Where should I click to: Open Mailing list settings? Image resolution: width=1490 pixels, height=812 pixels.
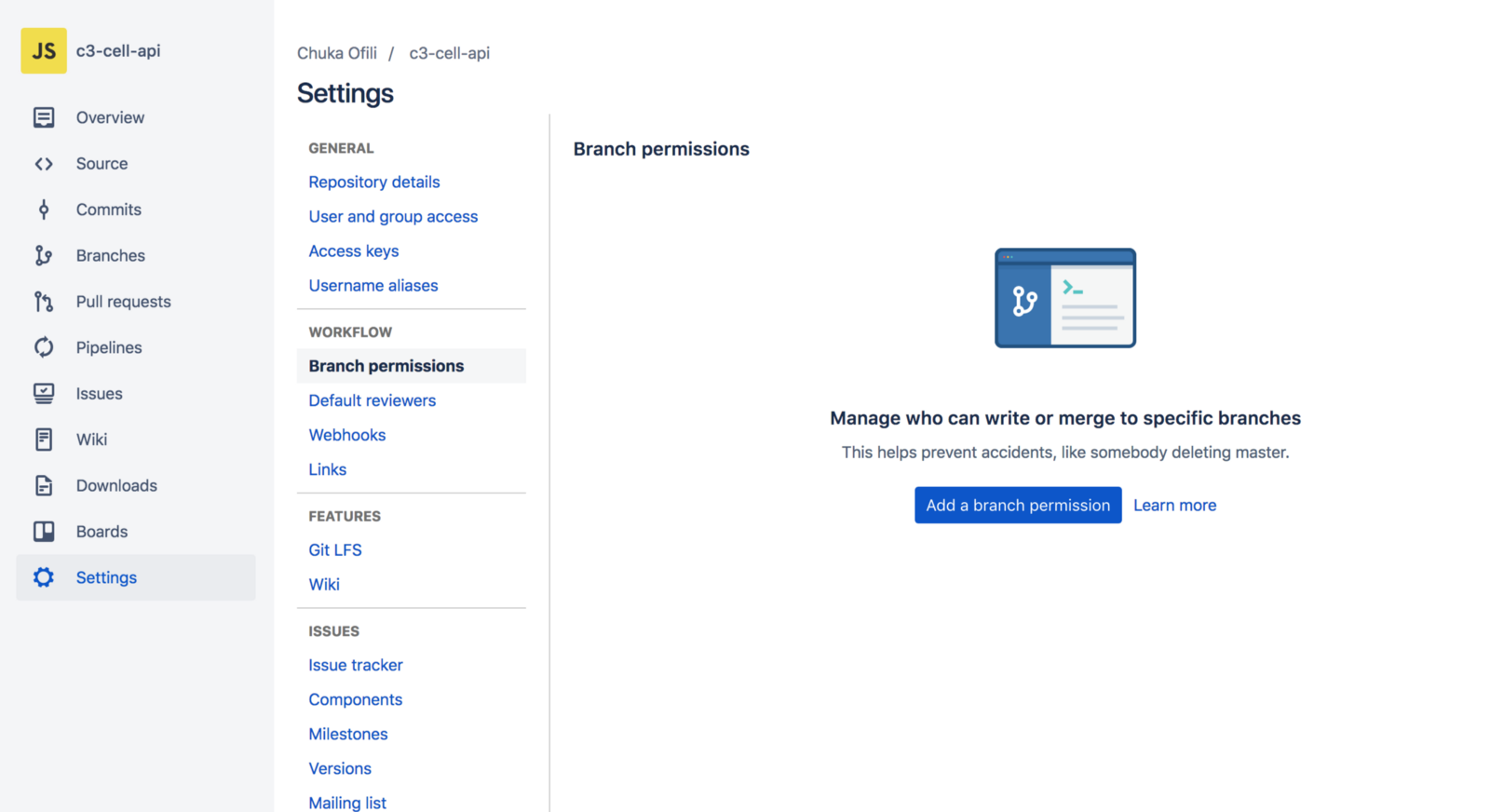[347, 803]
